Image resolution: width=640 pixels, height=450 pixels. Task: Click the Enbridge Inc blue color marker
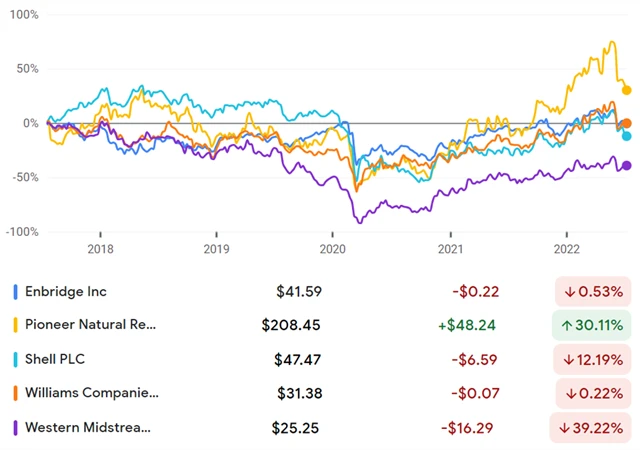coord(15,292)
